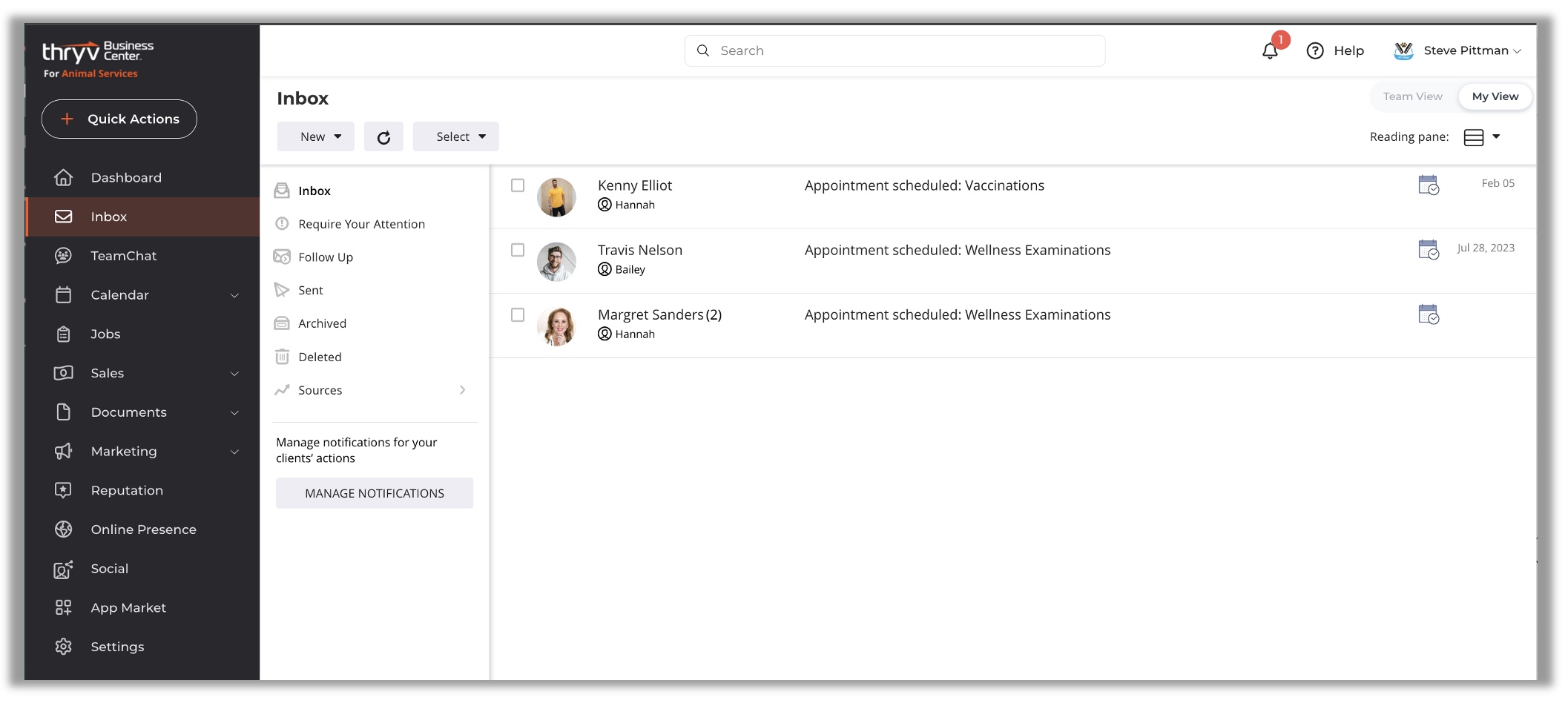Check the Travis Nelson conversation checkbox
This screenshot has height=703, width=1568.
pyautogui.click(x=518, y=250)
